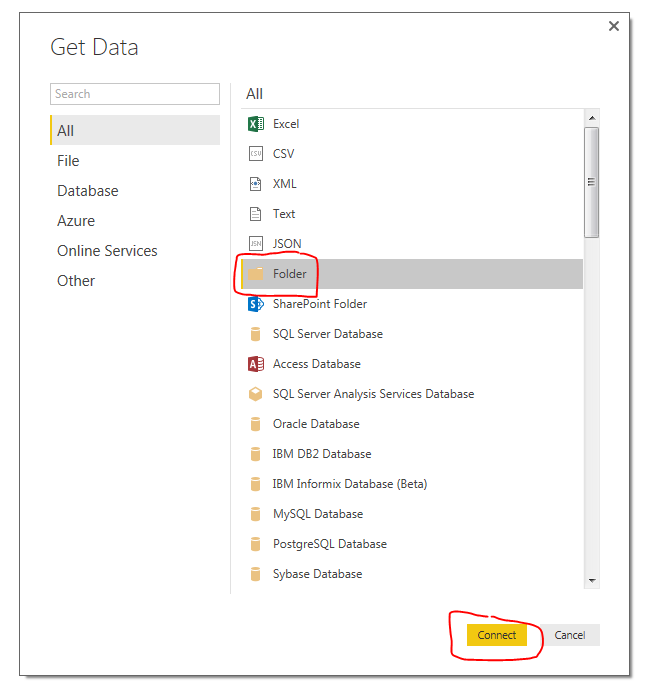Click the IBM Informix Database icon
This screenshot has height=687, width=646.
click(256, 484)
